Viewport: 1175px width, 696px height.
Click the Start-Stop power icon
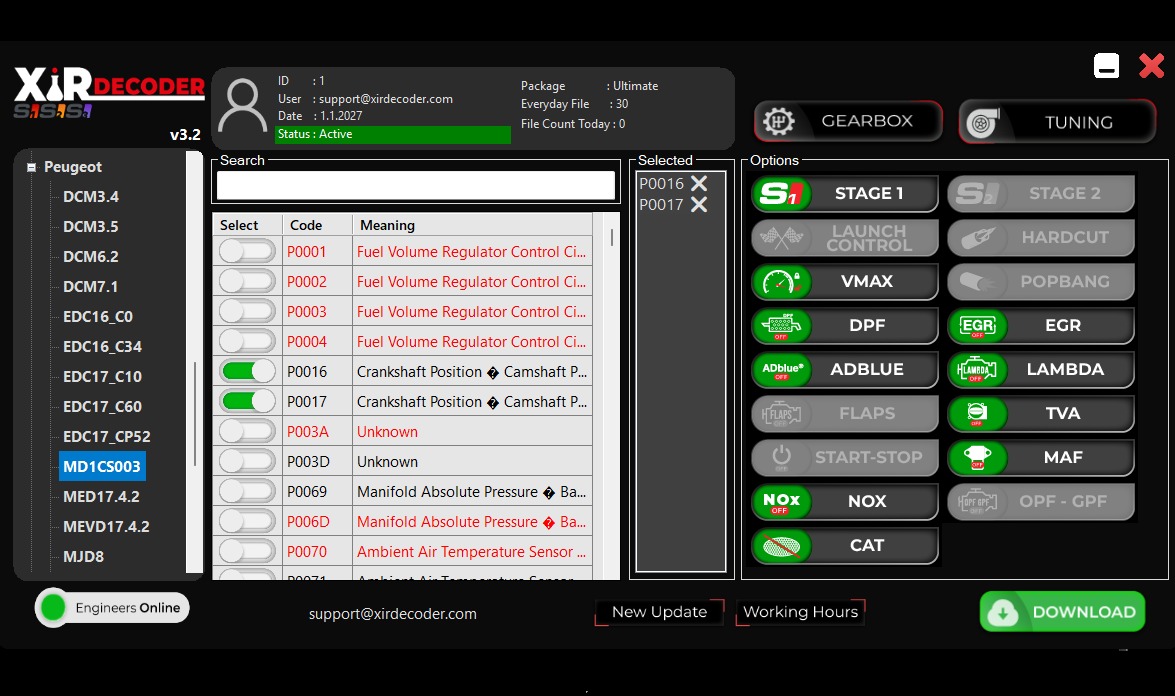pyautogui.click(x=782, y=458)
